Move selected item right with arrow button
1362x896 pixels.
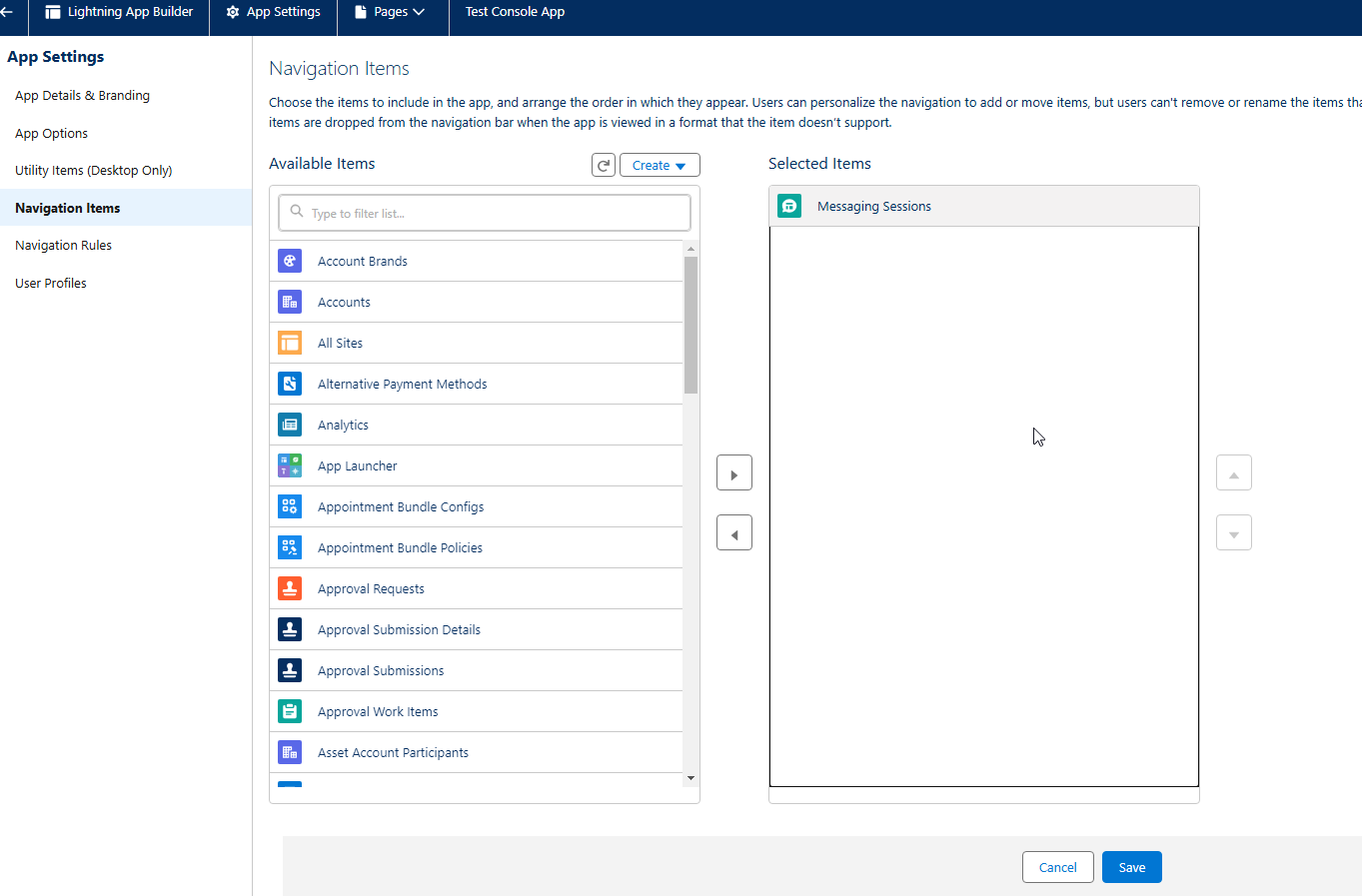tap(734, 473)
